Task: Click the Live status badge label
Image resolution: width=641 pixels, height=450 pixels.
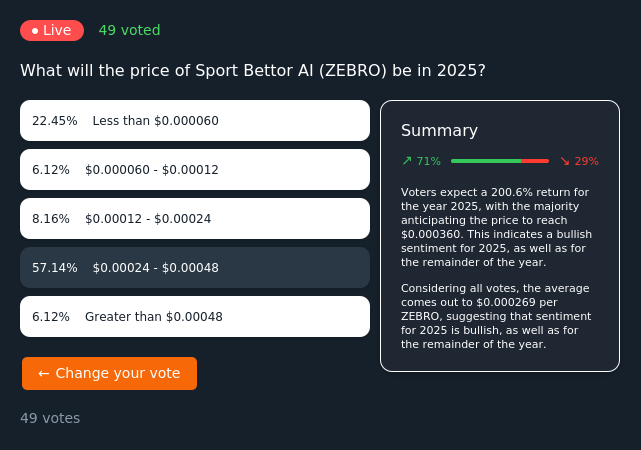Action: (57, 31)
